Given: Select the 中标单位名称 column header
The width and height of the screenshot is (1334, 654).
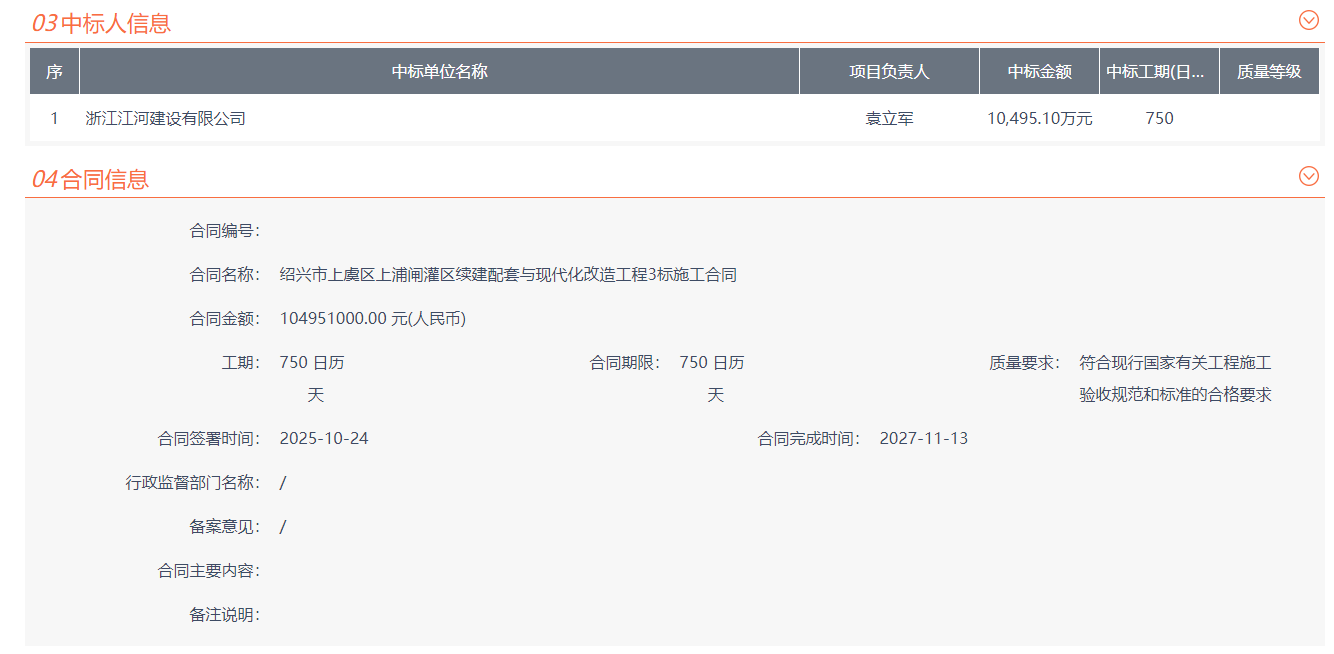Looking at the screenshot, I should [x=439, y=72].
